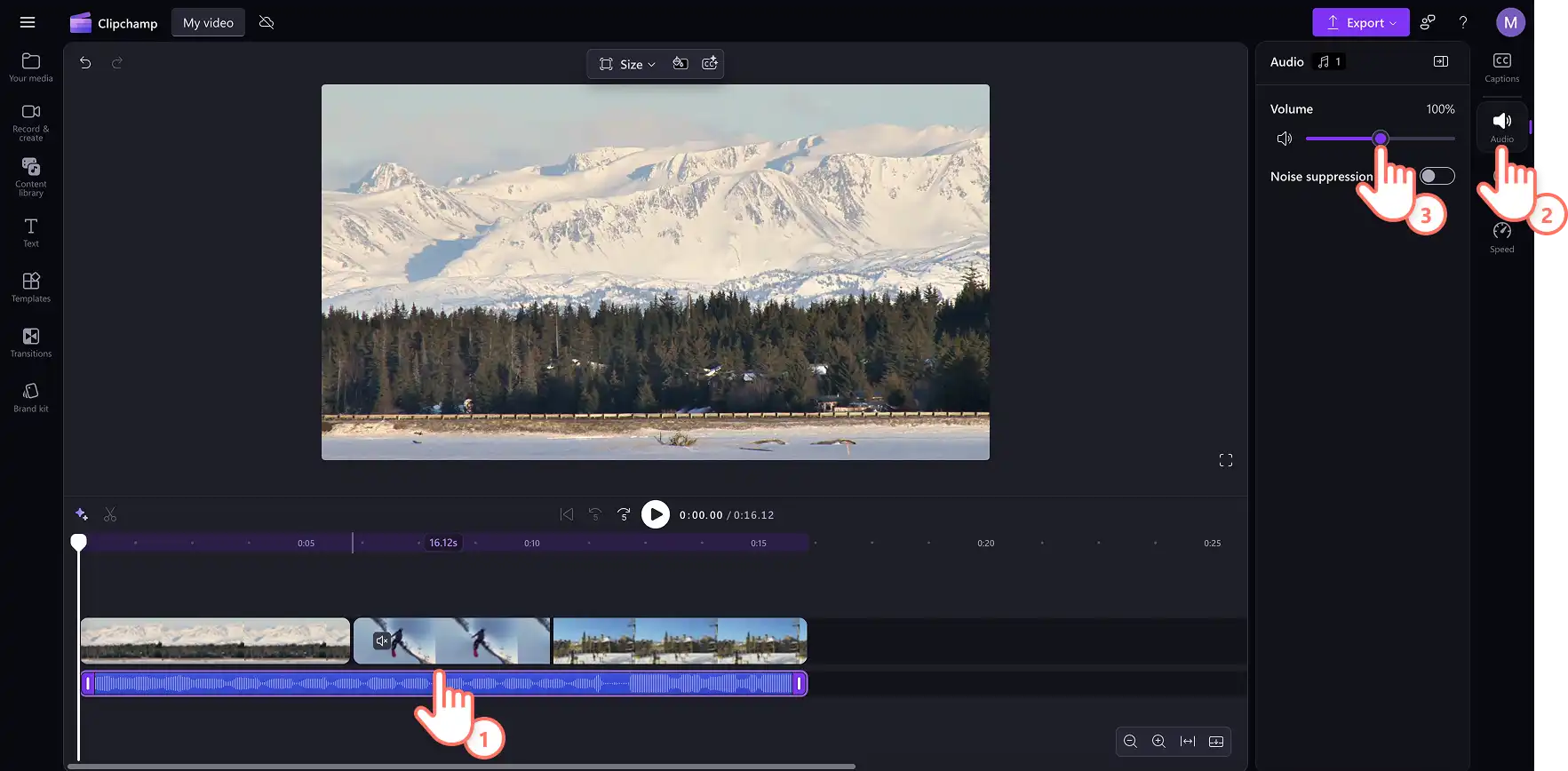Open the Brand kit panel

pyautogui.click(x=31, y=398)
